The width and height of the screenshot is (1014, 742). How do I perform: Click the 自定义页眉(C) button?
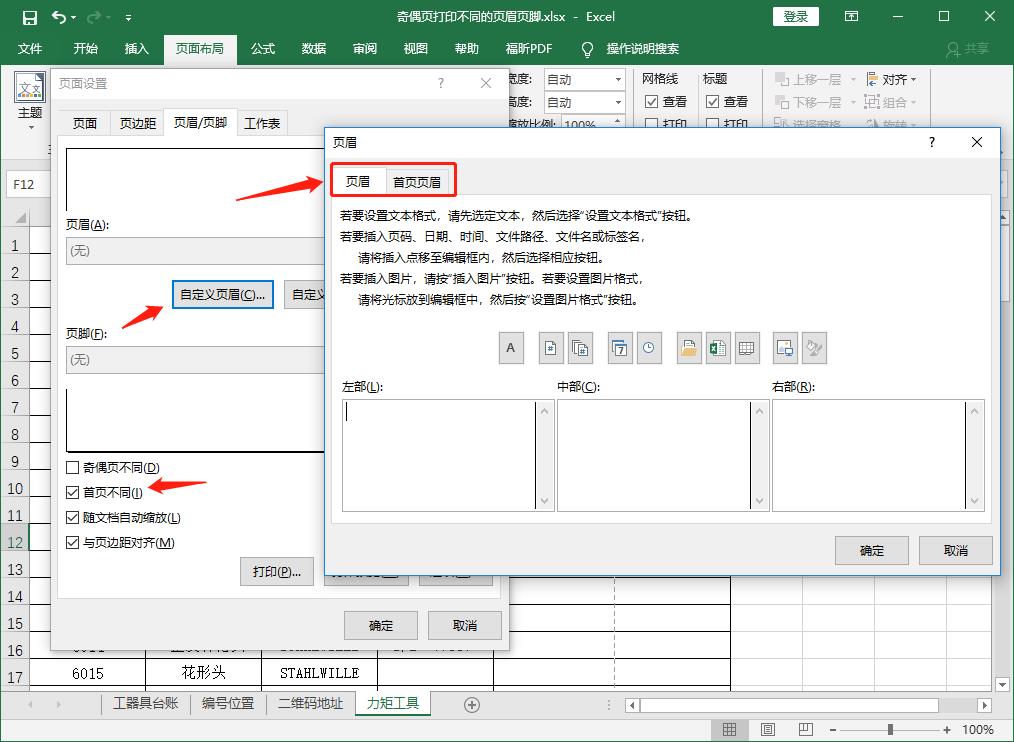(222, 294)
